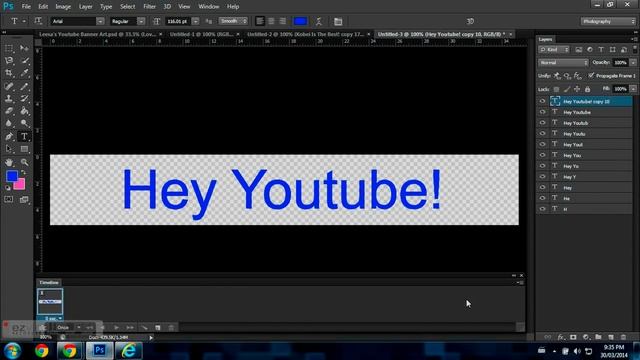Select the Magic Wand tool

pyautogui.click(x=24, y=61)
